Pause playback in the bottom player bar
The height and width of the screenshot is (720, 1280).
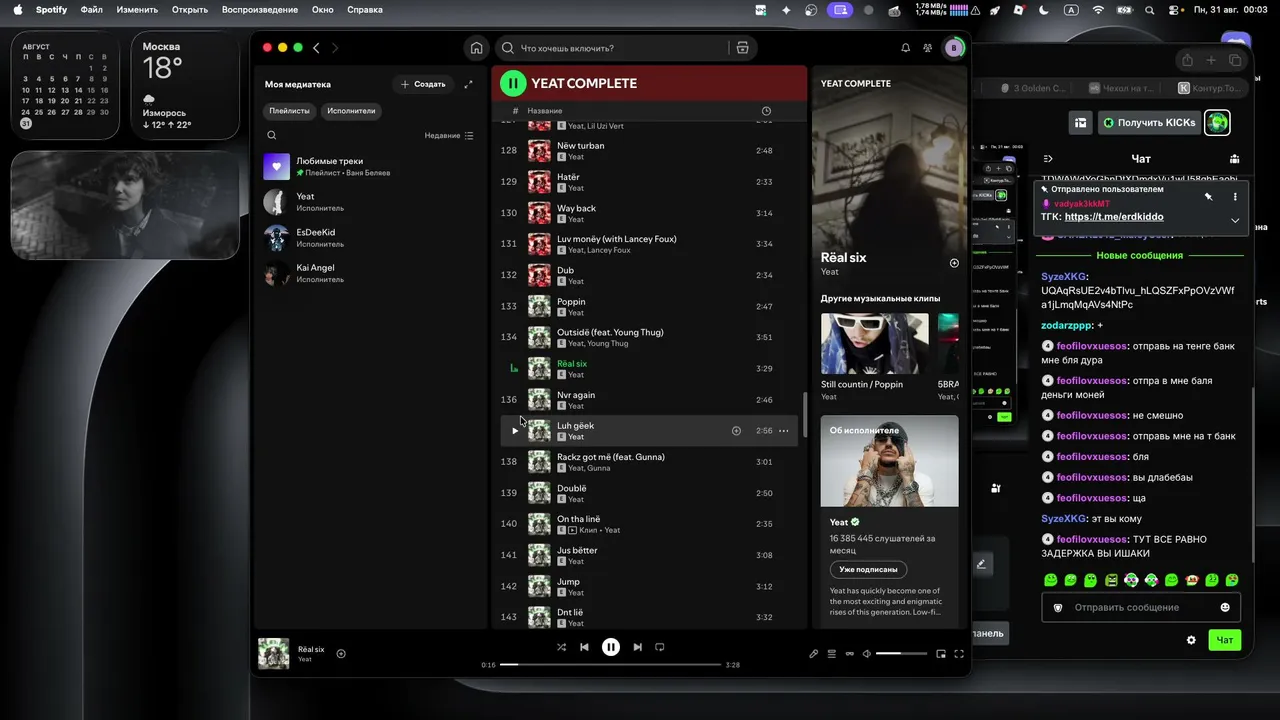tap(611, 647)
